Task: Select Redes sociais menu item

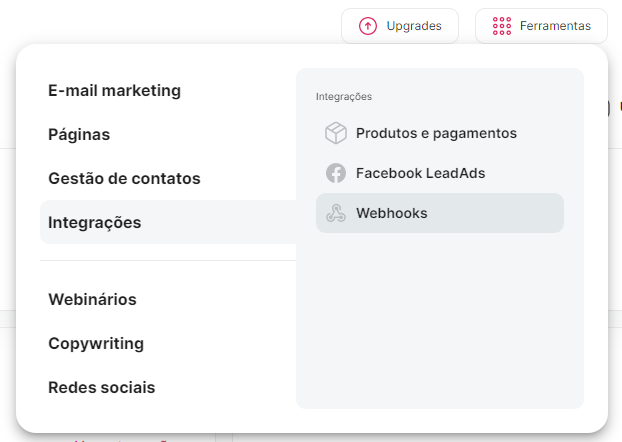Action: (101, 387)
